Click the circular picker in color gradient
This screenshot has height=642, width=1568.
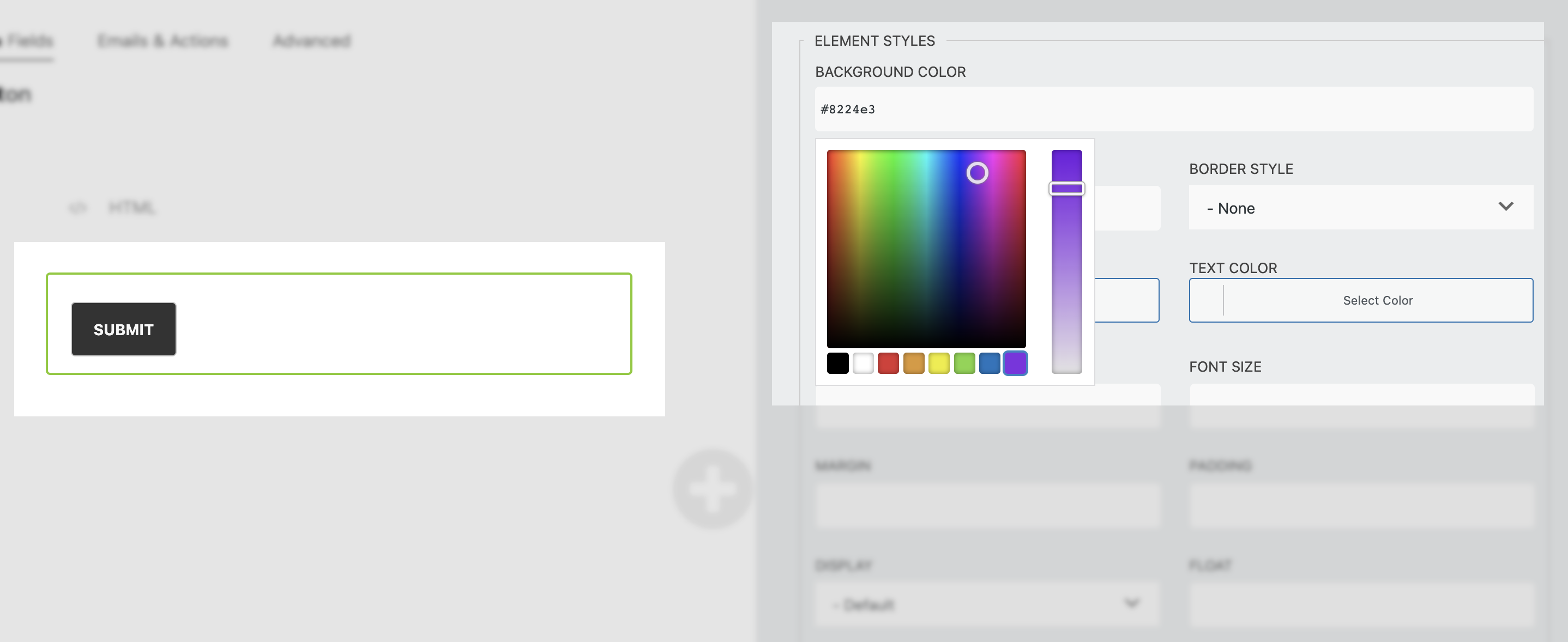coord(977,173)
